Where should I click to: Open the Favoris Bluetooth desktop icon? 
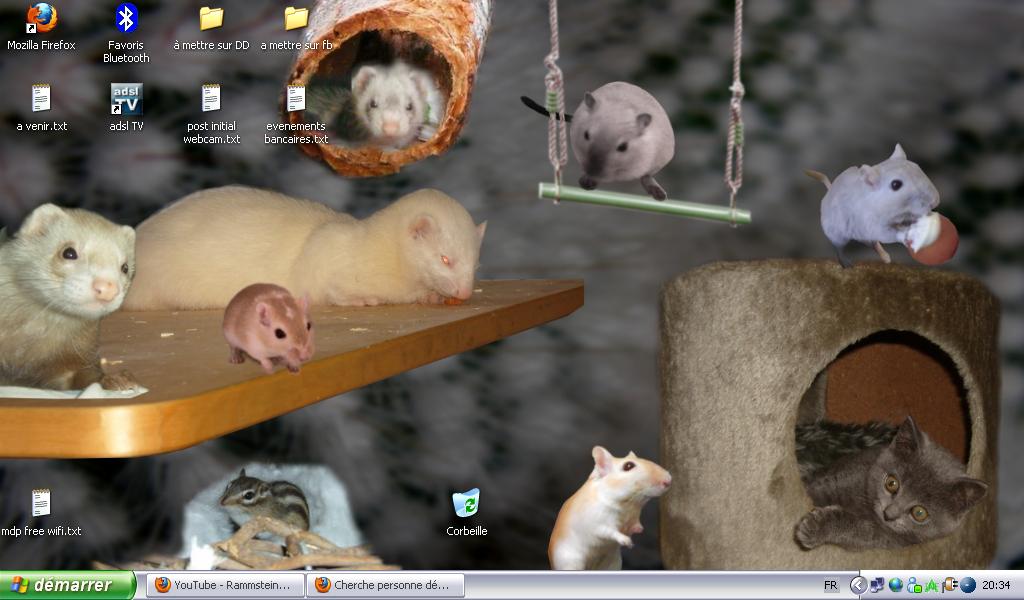126,19
